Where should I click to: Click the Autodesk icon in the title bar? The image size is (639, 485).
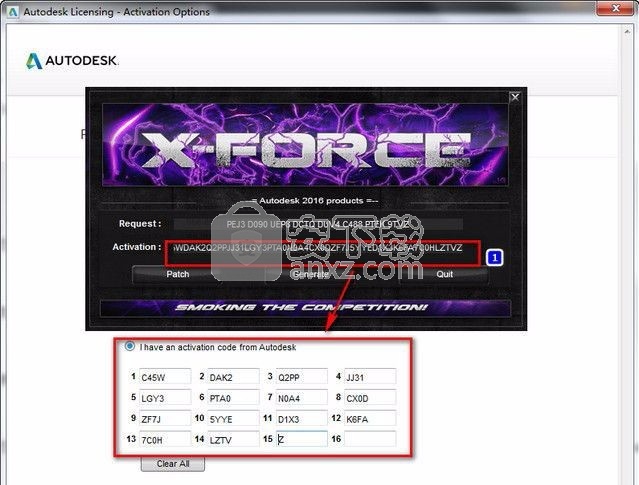(13, 12)
